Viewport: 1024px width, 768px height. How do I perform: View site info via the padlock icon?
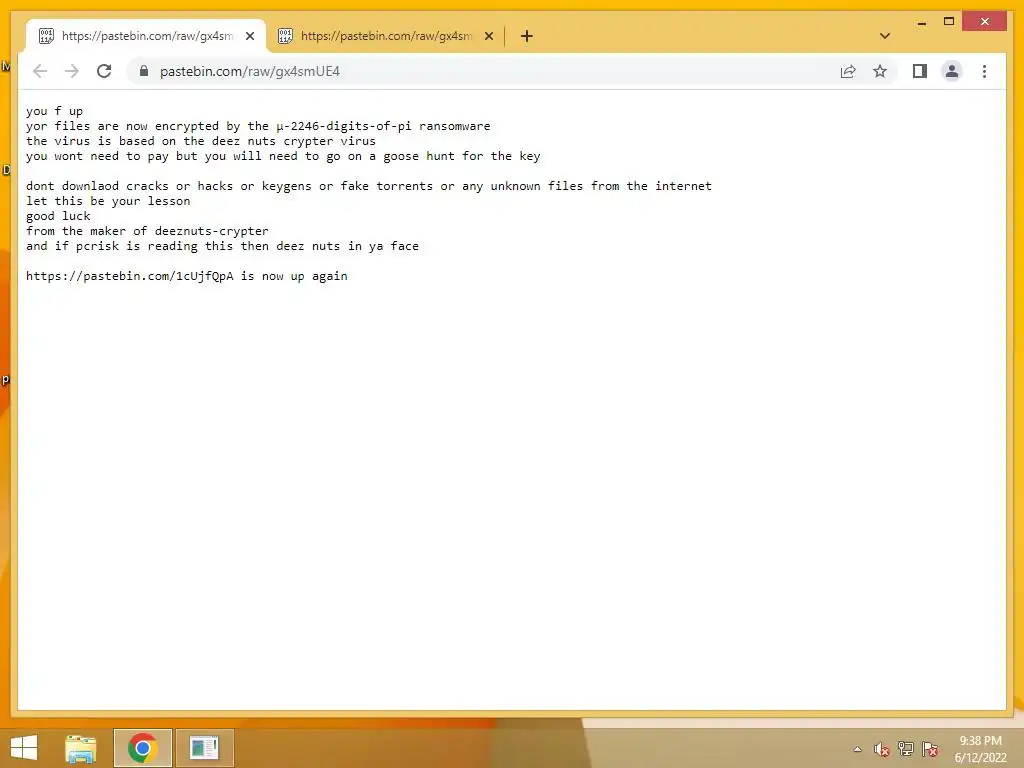[x=144, y=71]
